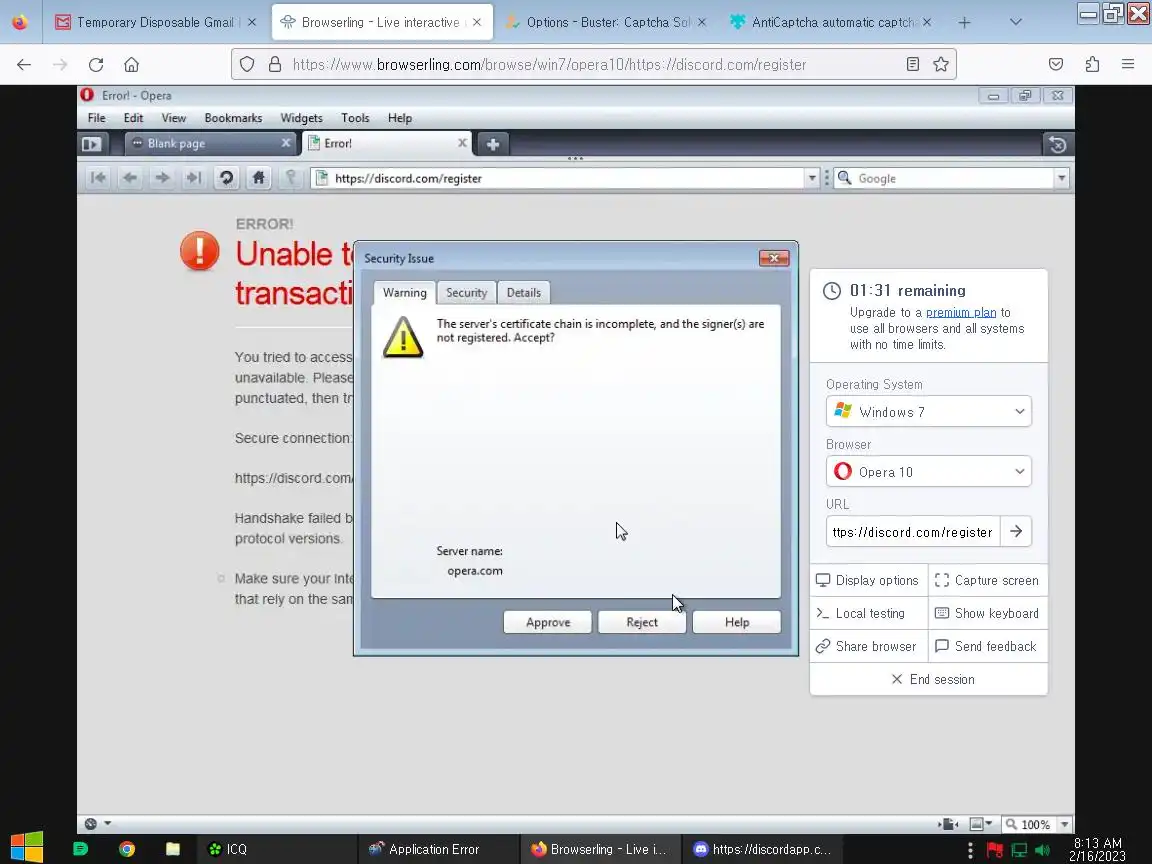Toggle Firefox reader view icon
Image resolution: width=1152 pixels, height=864 pixels.
(912, 65)
